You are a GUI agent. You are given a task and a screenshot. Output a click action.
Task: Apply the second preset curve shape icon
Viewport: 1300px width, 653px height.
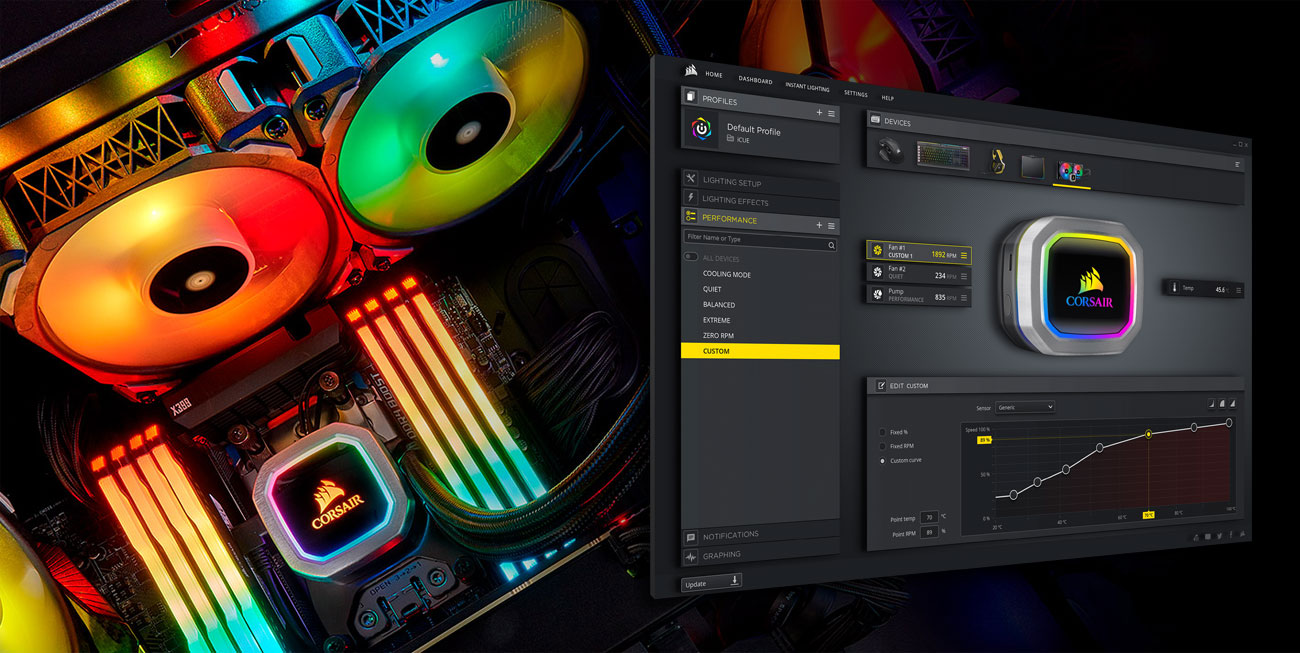pos(1221,402)
